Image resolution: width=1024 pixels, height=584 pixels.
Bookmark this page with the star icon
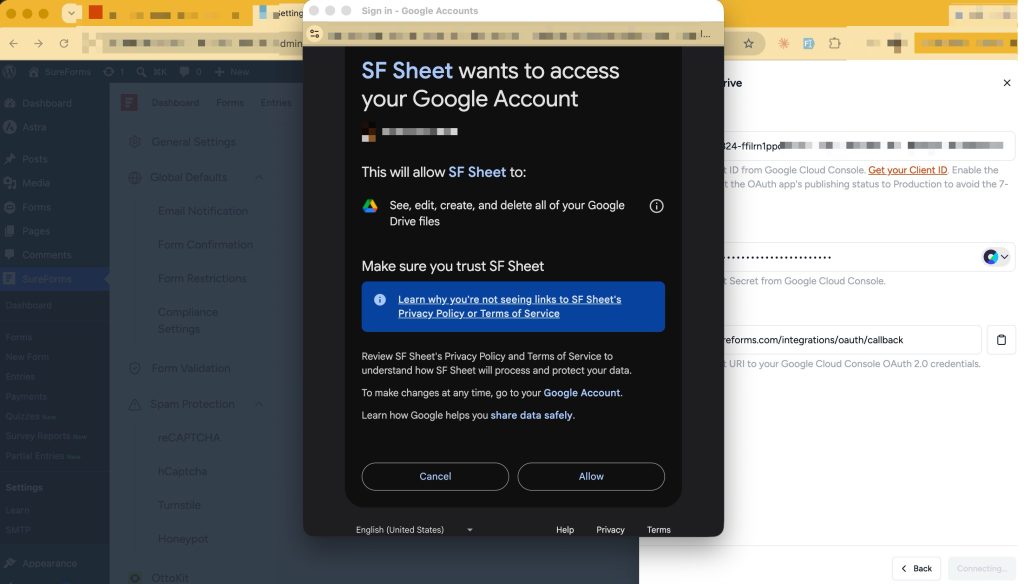(748, 43)
